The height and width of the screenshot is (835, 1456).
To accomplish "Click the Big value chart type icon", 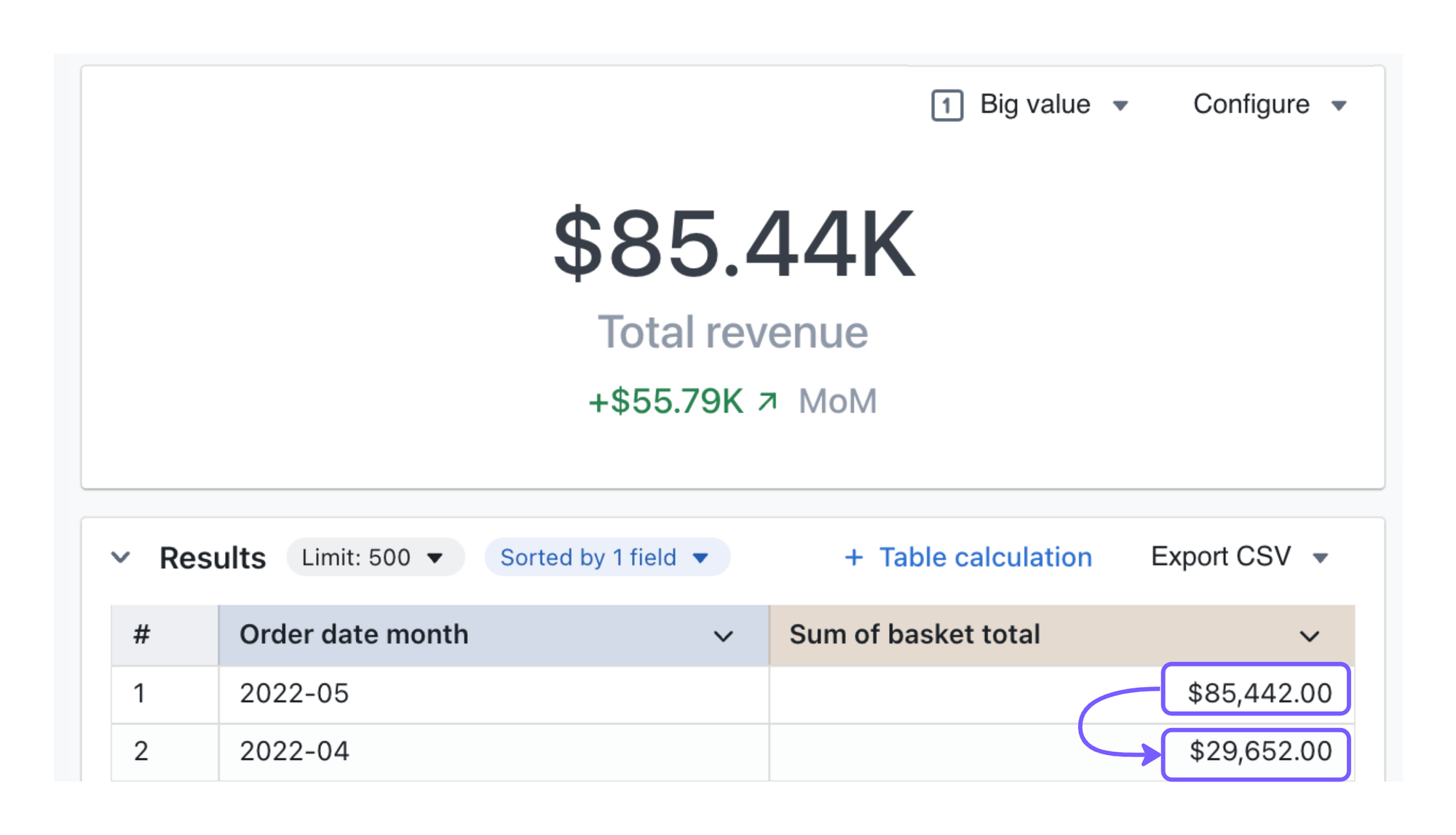I will (x=946, y=106).
